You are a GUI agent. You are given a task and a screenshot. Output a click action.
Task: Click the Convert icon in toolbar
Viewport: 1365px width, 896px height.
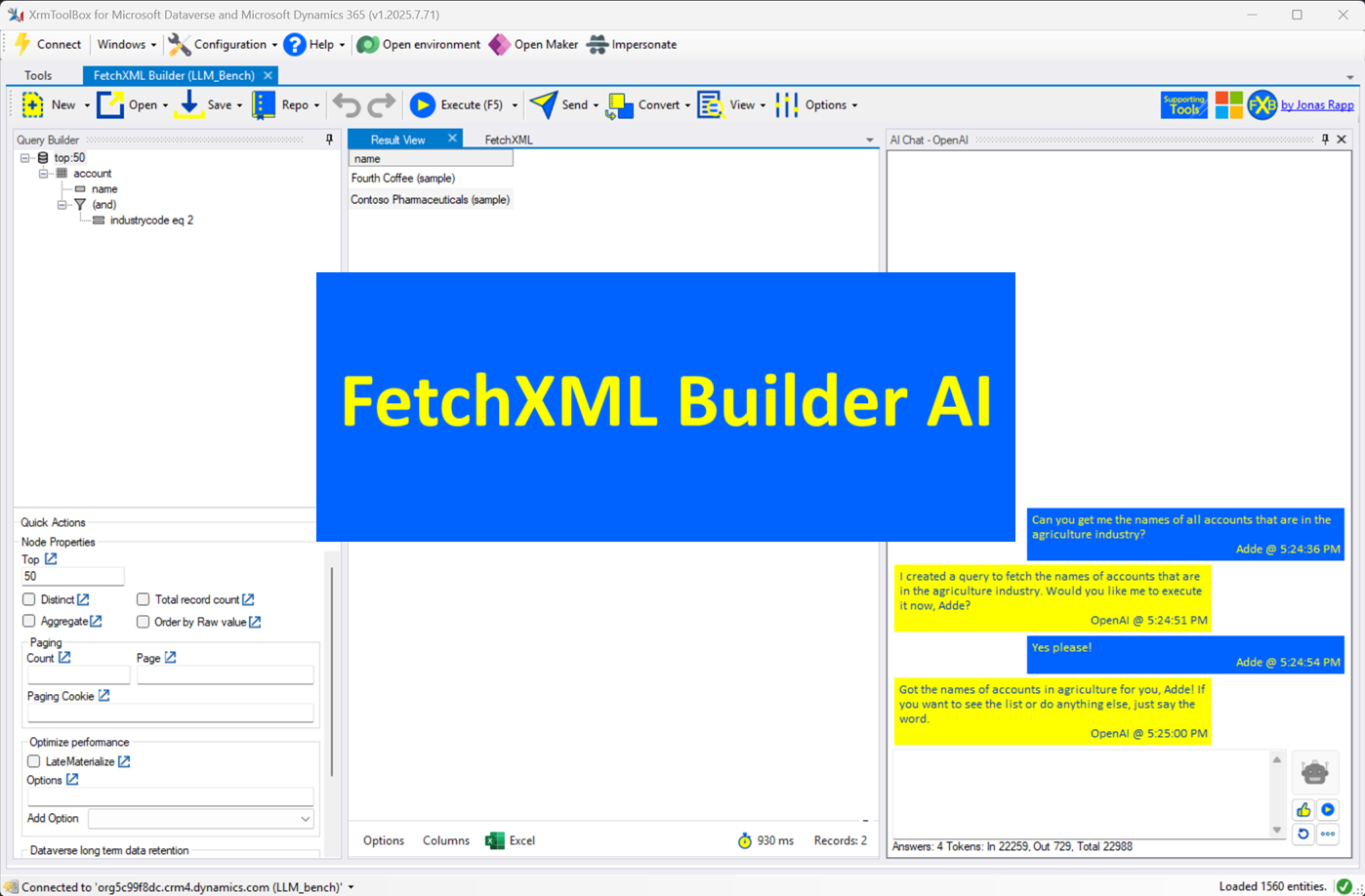[620, 104]
